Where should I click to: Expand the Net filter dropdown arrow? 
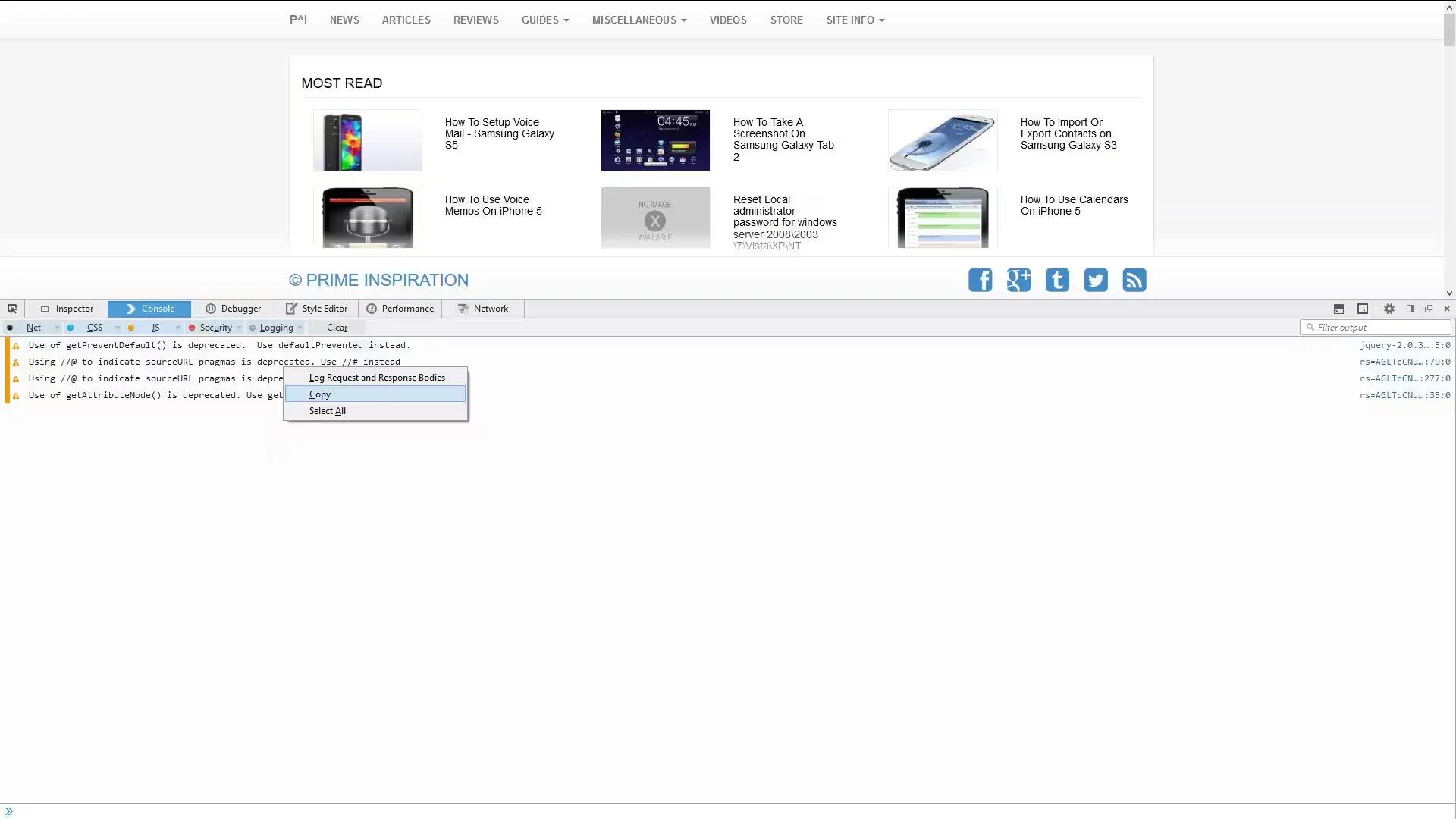pos(56,328)
